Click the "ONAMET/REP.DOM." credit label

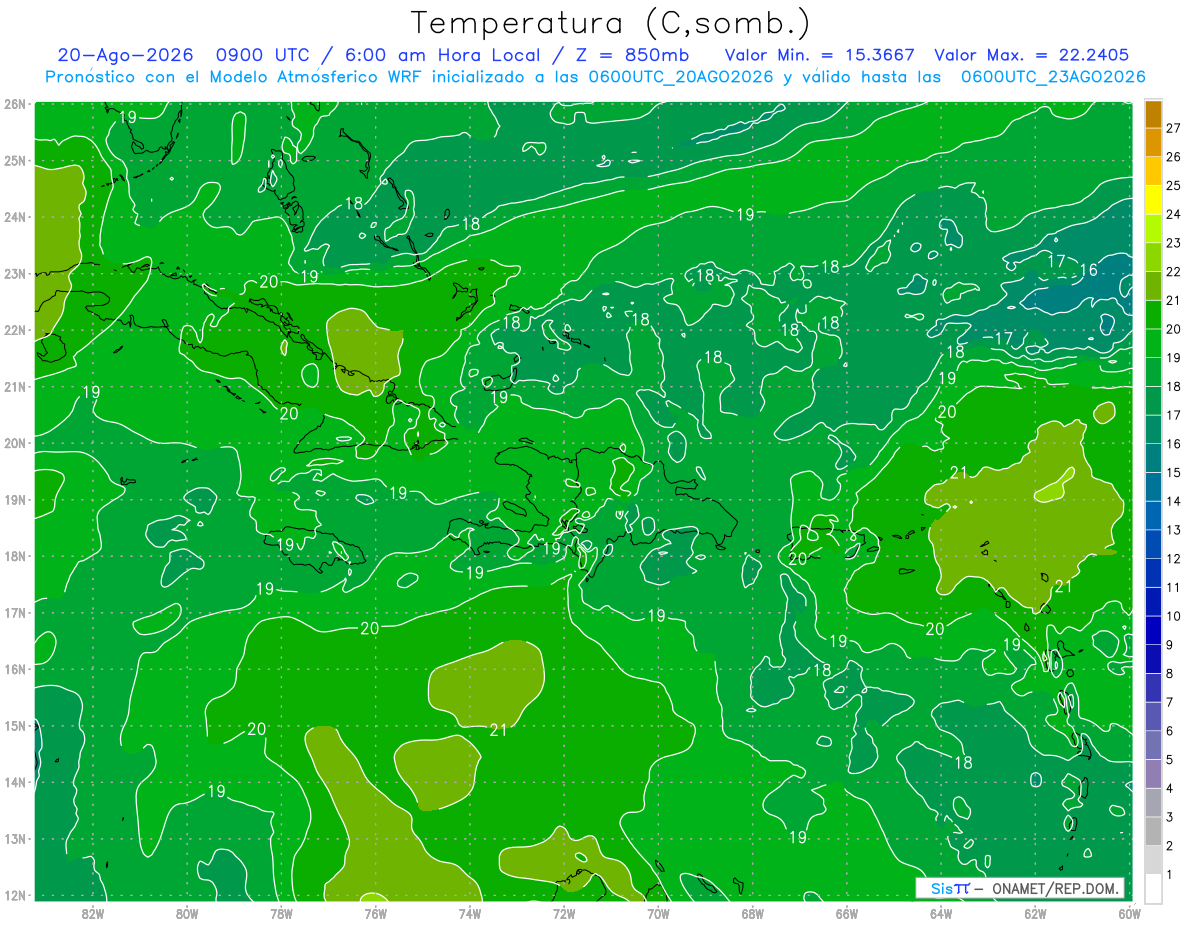[x=1055, y=888]
